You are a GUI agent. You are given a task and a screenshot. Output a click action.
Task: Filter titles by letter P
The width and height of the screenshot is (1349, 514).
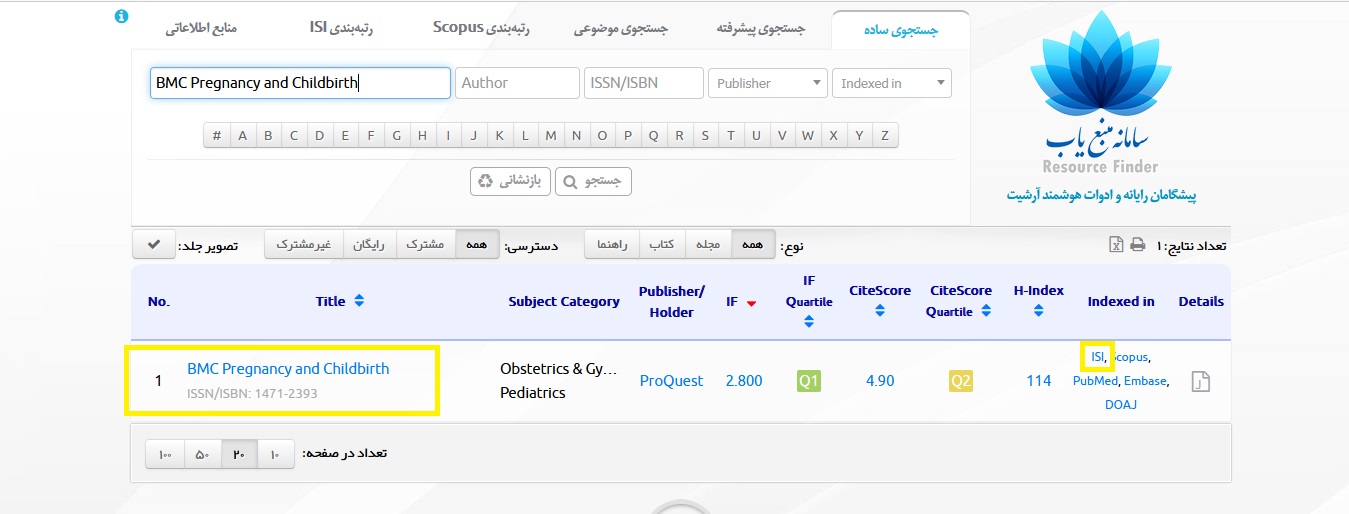(628, 135)
